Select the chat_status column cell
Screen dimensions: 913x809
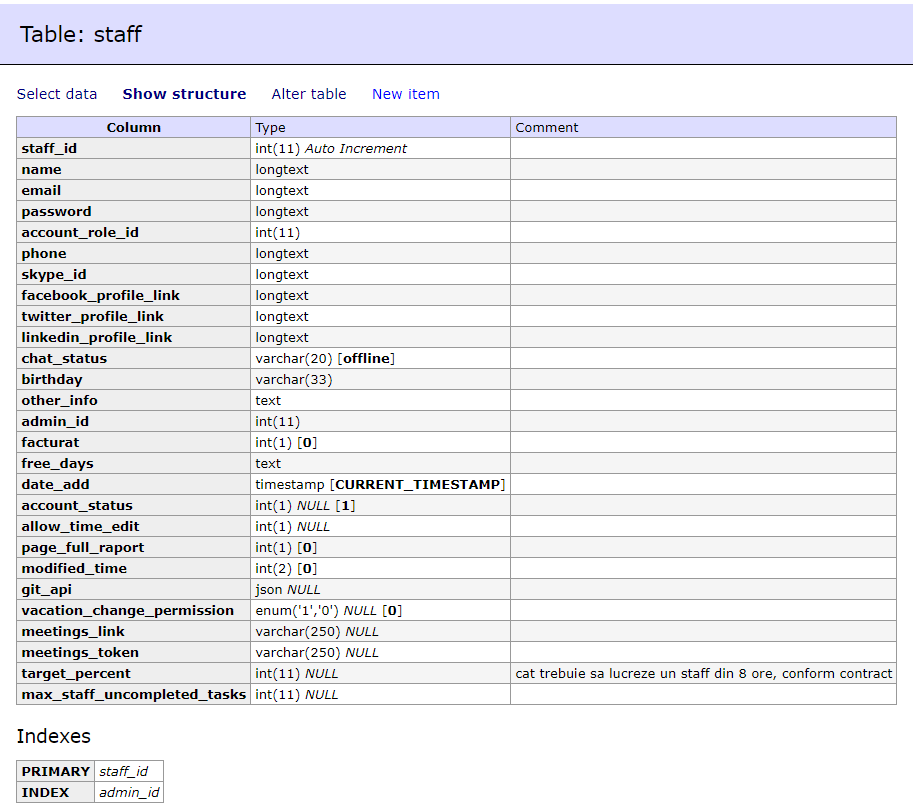(133, 358)
